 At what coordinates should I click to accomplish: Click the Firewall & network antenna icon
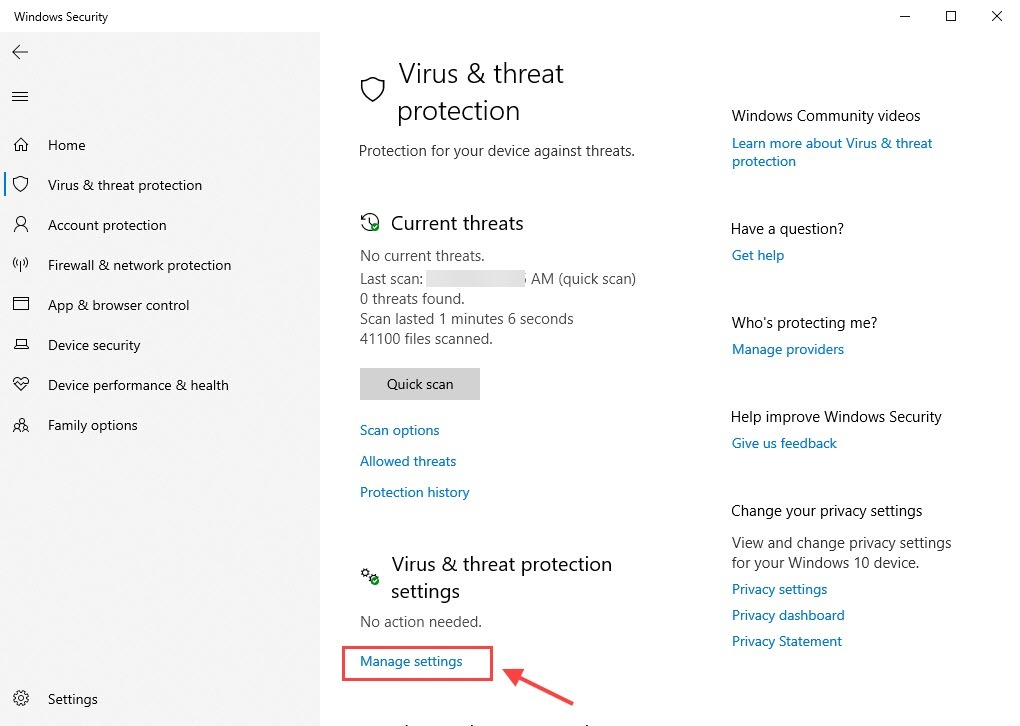[x=20, y=265]
